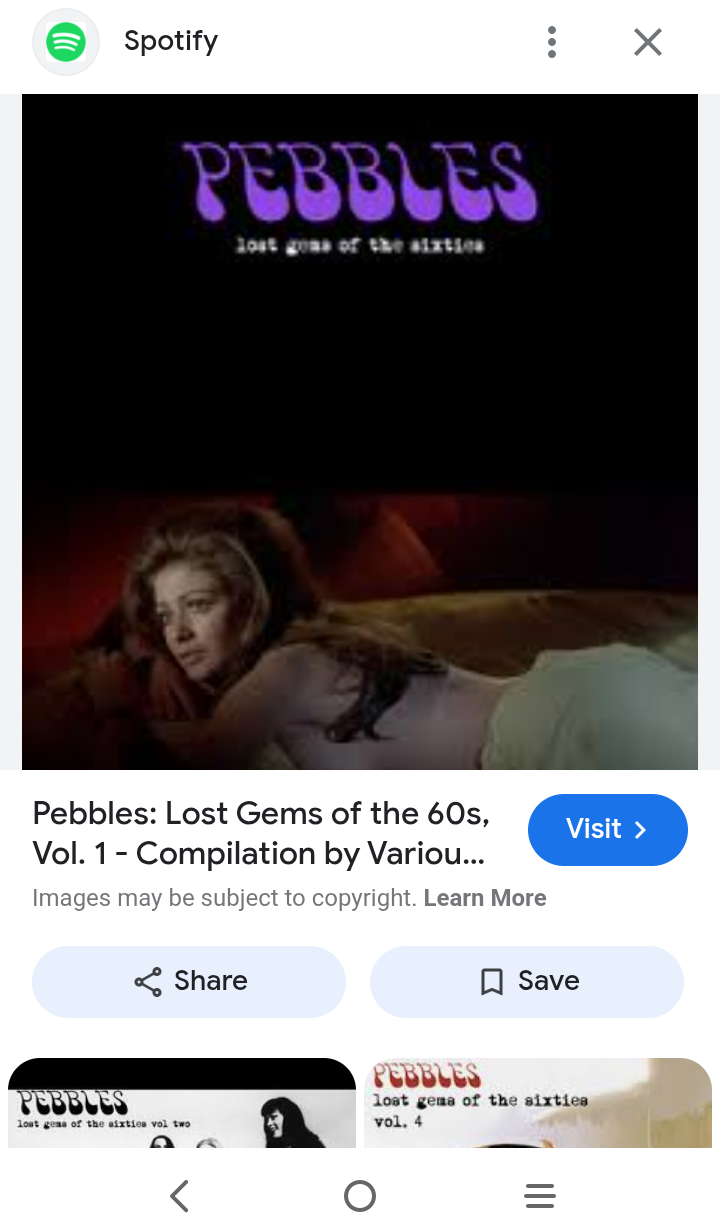Screen dimensions: 720x1219
Task: Open the three-dot overflow menu
Action: (x=552, y=42)
